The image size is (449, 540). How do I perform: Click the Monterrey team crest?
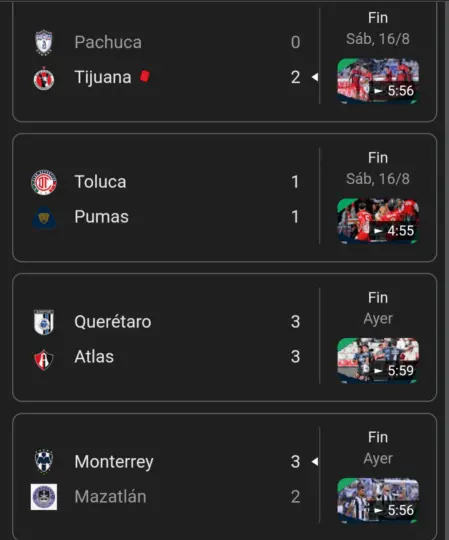click(x=44, y=461)
